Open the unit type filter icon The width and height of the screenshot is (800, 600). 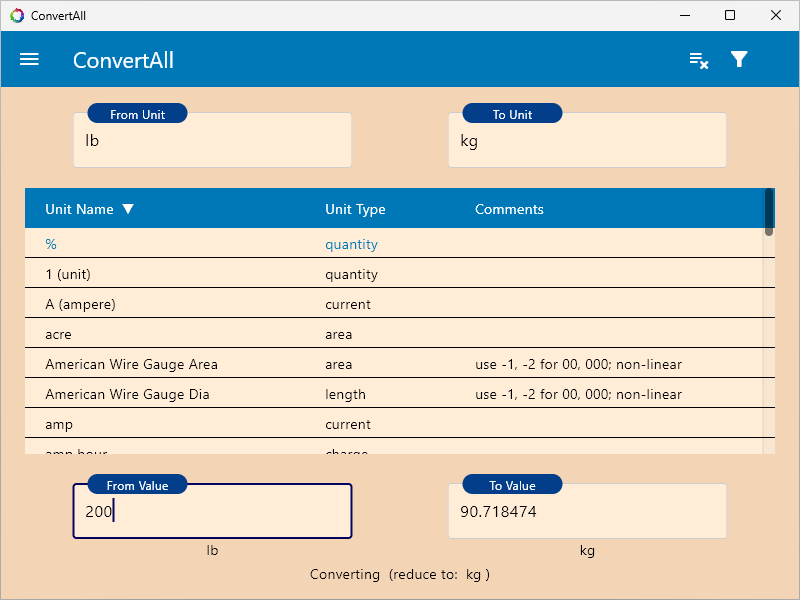[739, 60]
